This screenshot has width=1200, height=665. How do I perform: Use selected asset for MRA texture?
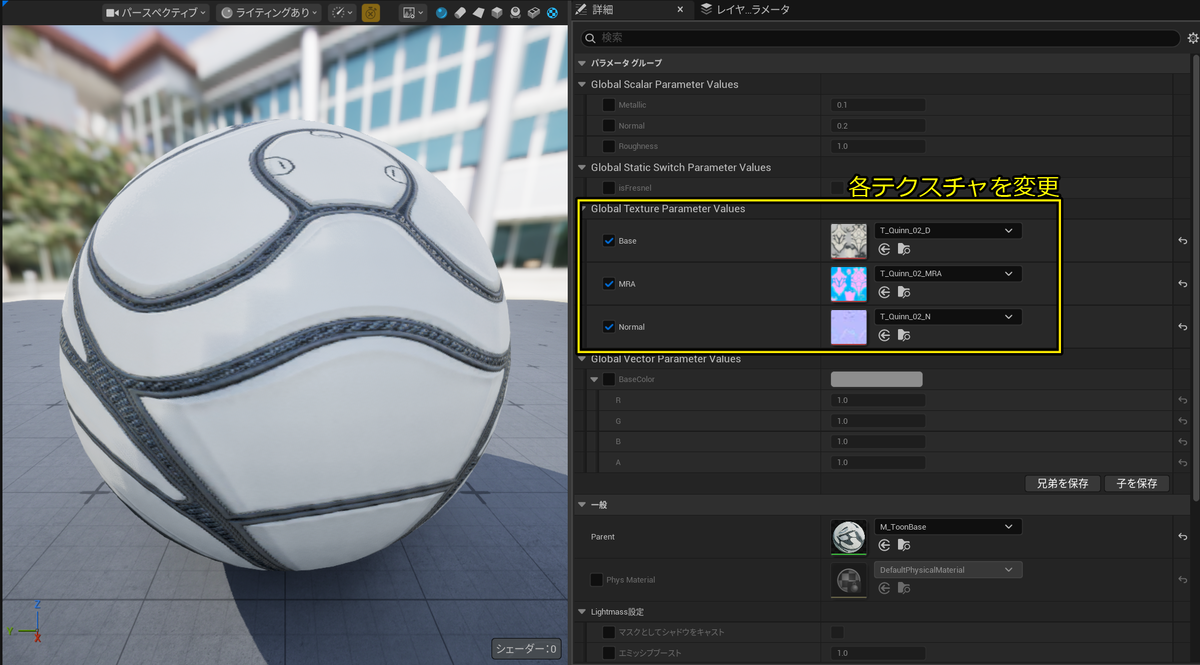[x=884, y=293]
